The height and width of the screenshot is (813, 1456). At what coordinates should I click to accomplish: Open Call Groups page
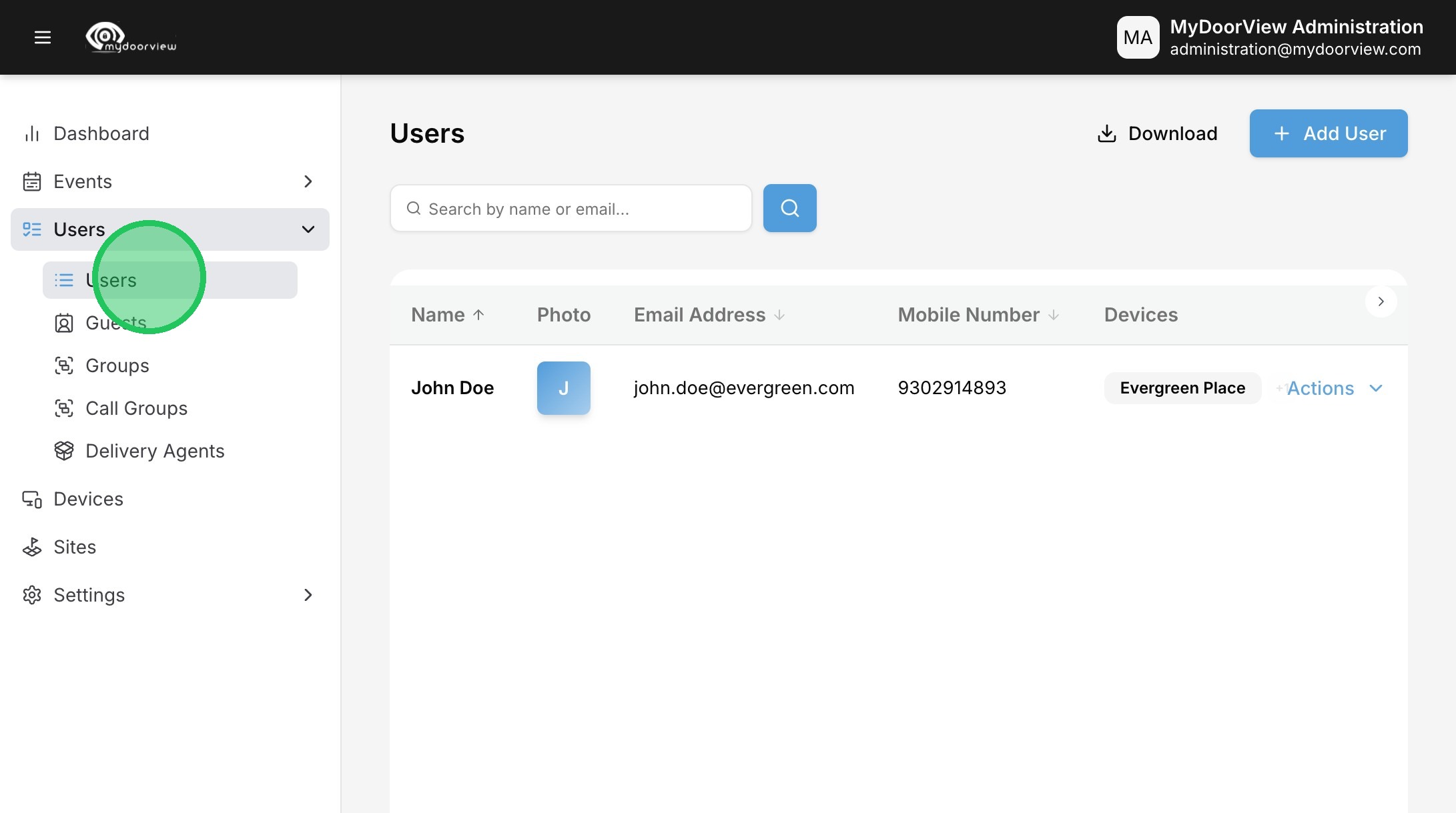coord(136,408)
